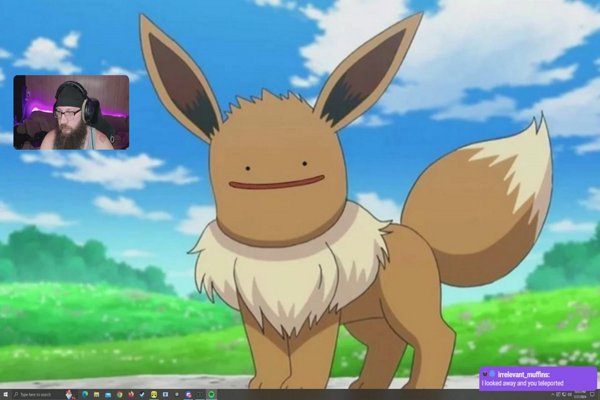The width and height of the screenshot is (600, 400).
Task: Open the volume control in system tray
Action: [569, 394]
